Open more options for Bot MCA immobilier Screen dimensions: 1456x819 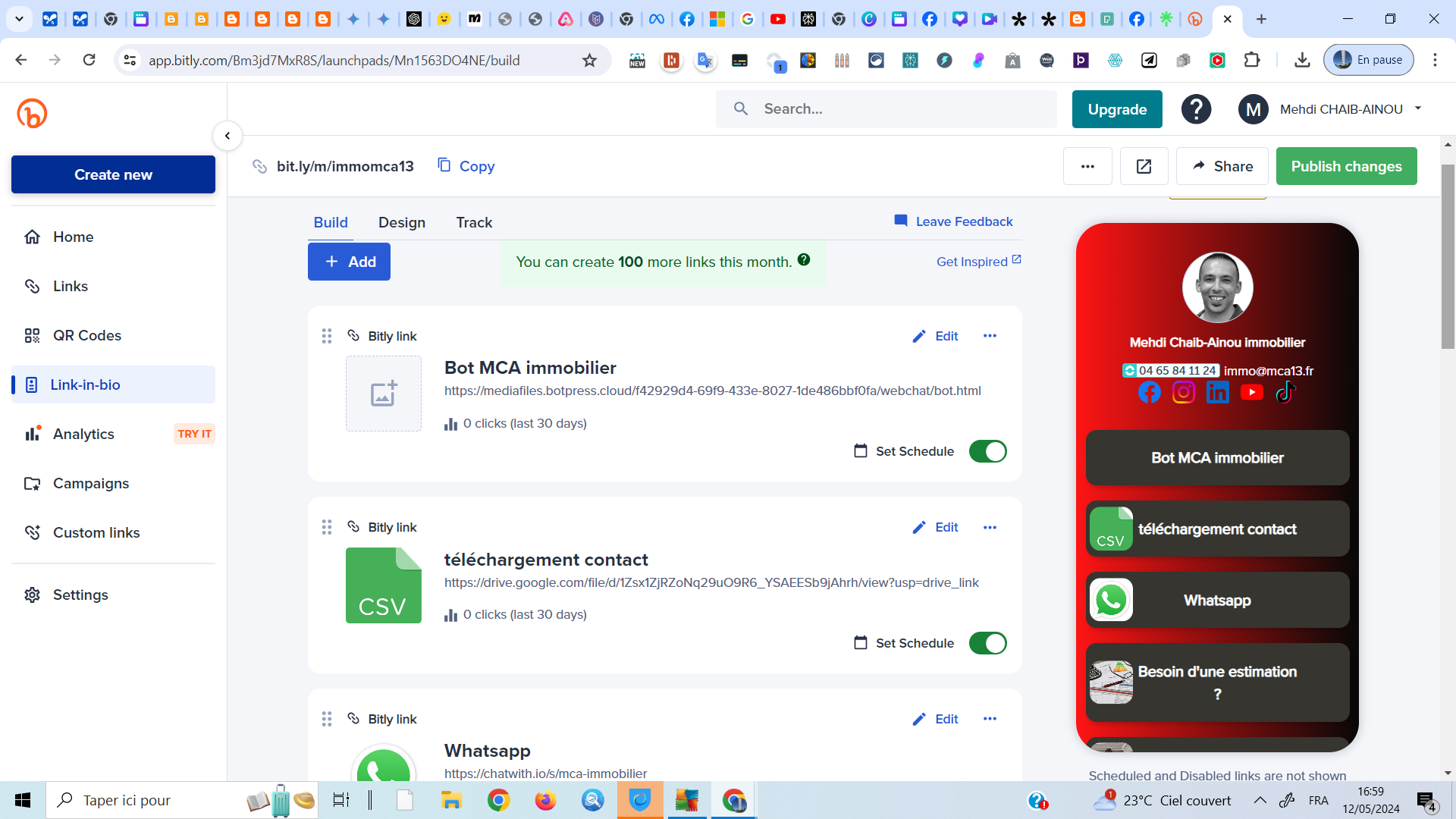[x=990, y=336]
